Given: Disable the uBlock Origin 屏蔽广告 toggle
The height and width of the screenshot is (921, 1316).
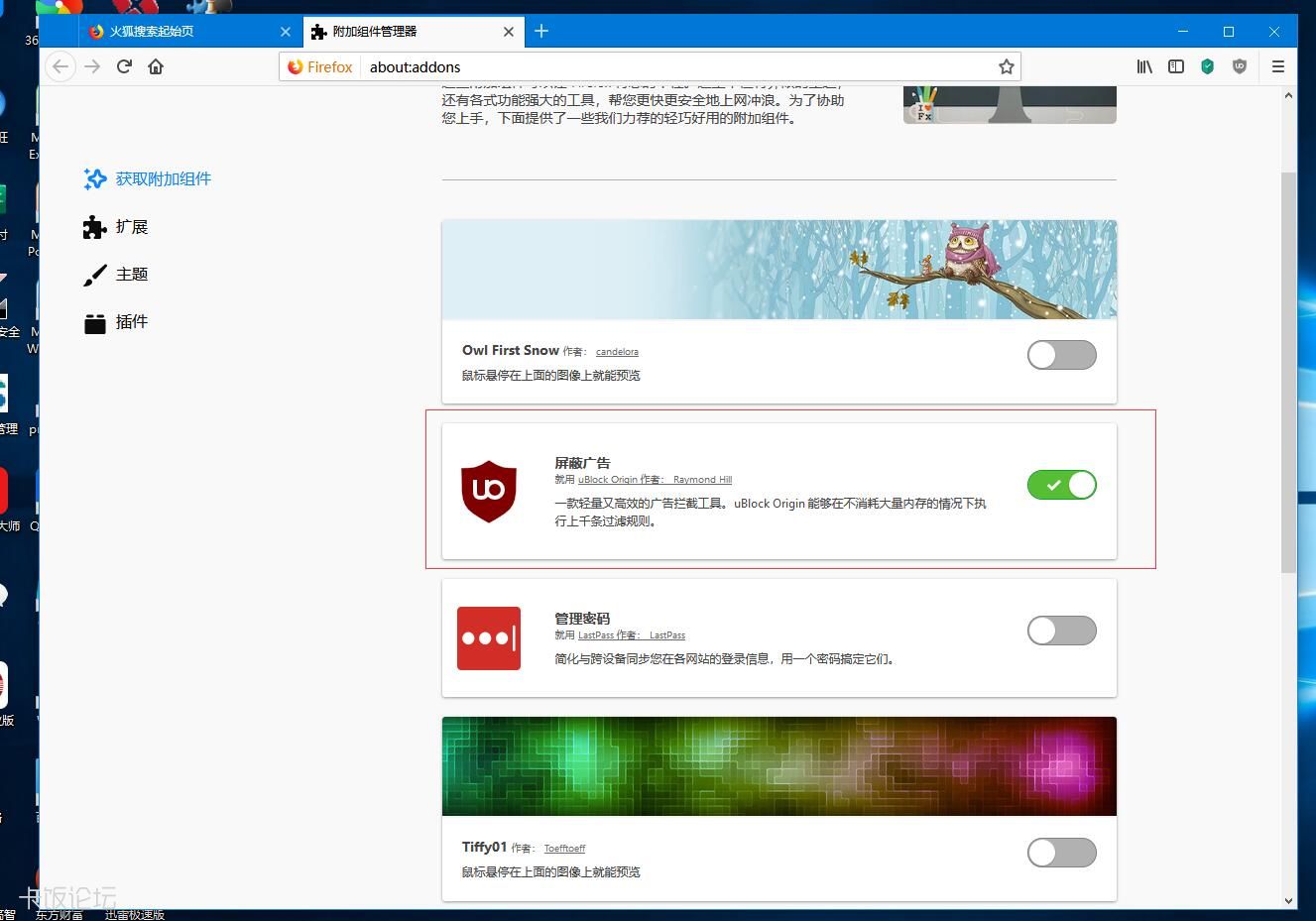Looking at the screenshot, I should 1062,485.
